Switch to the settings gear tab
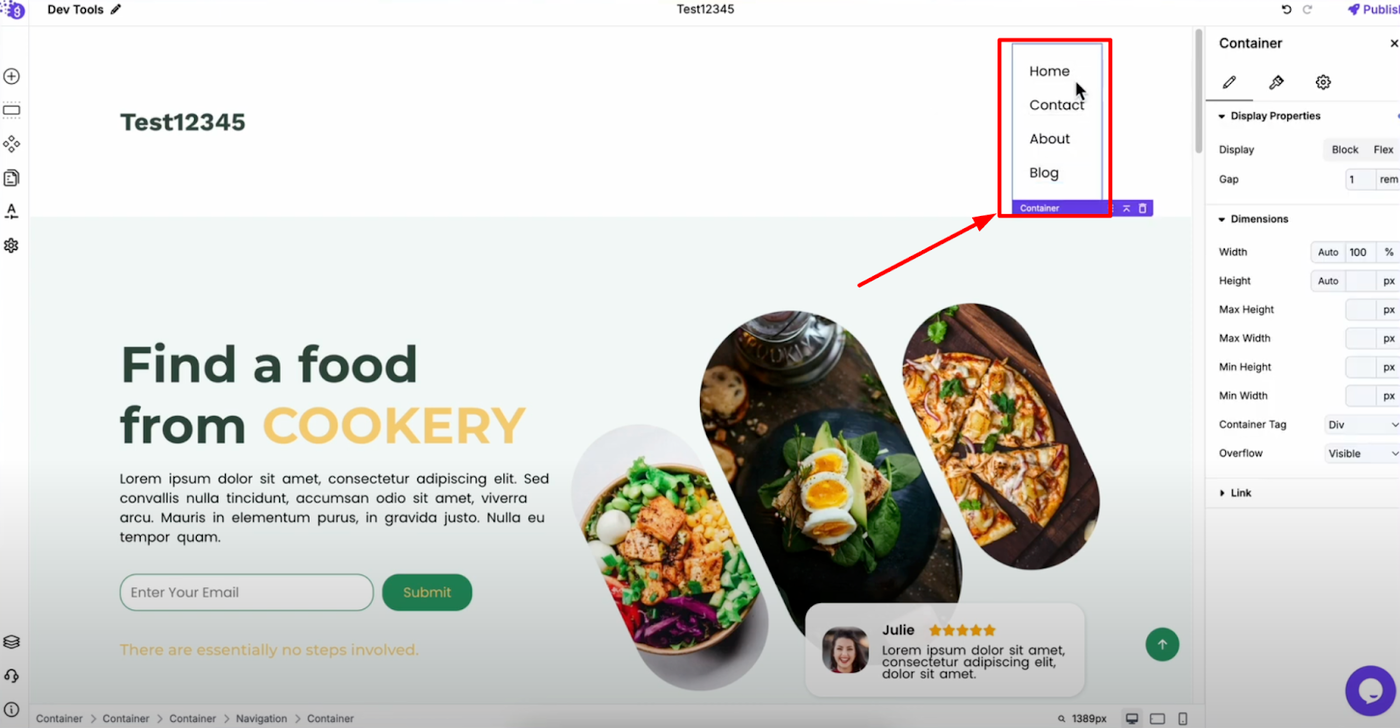The width and height of the screenshot is (1400, 728). pos(1323,82)
